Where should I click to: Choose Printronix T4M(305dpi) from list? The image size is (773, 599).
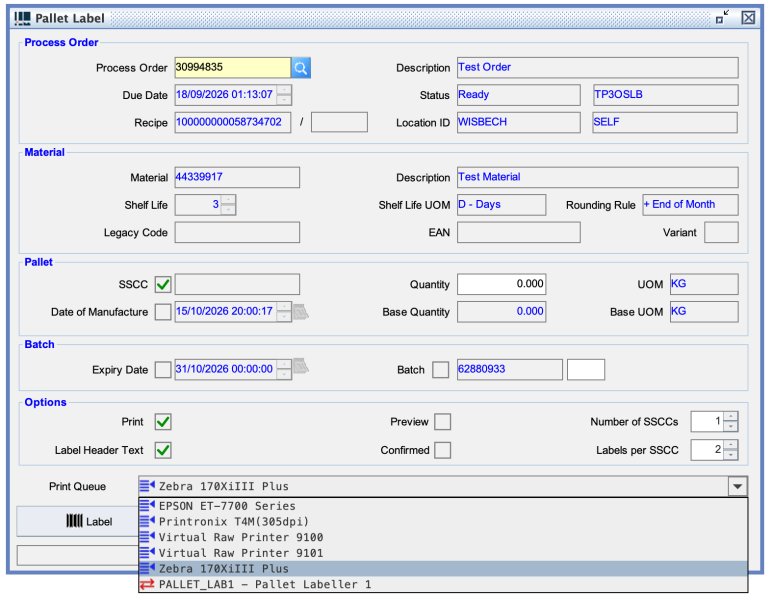443,522
